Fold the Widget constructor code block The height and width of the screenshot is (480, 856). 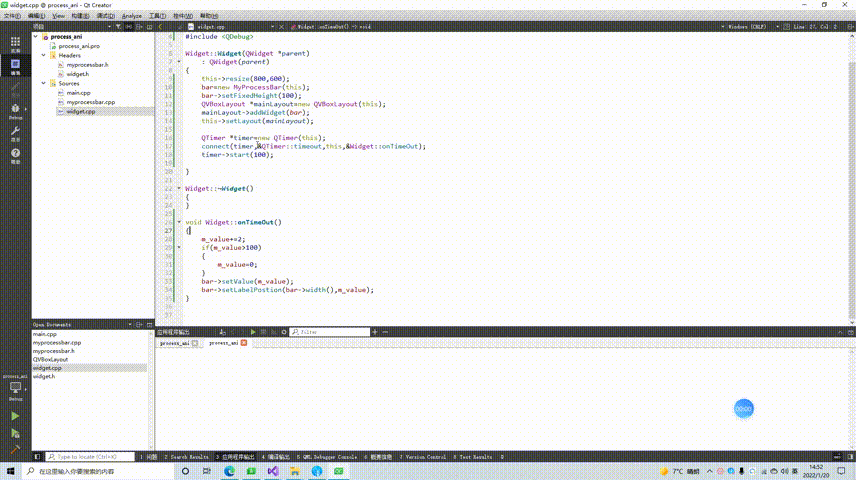[x=179, y=62]
